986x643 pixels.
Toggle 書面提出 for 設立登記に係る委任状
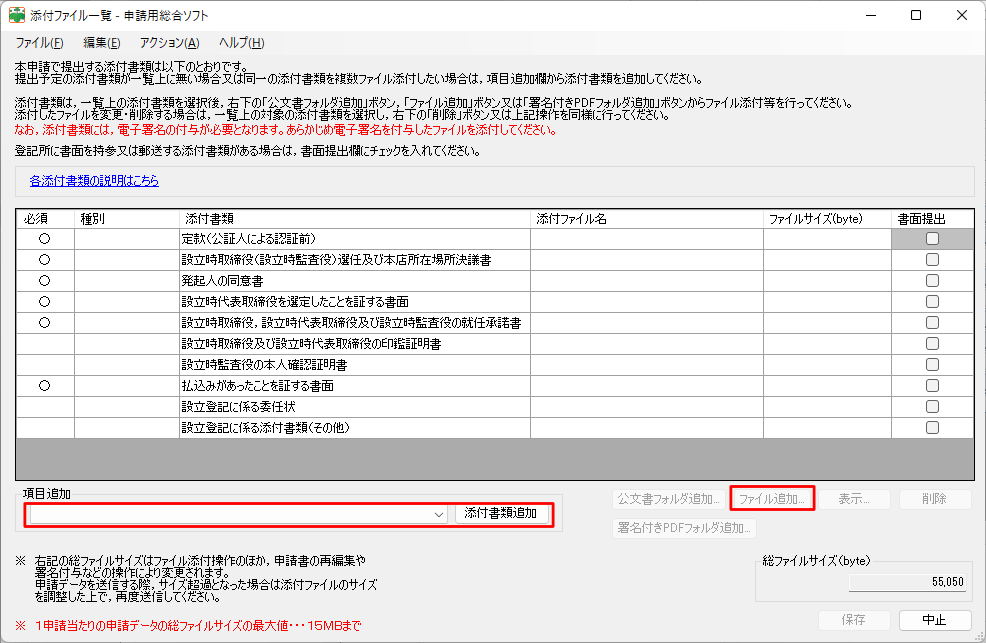[932, 407]
